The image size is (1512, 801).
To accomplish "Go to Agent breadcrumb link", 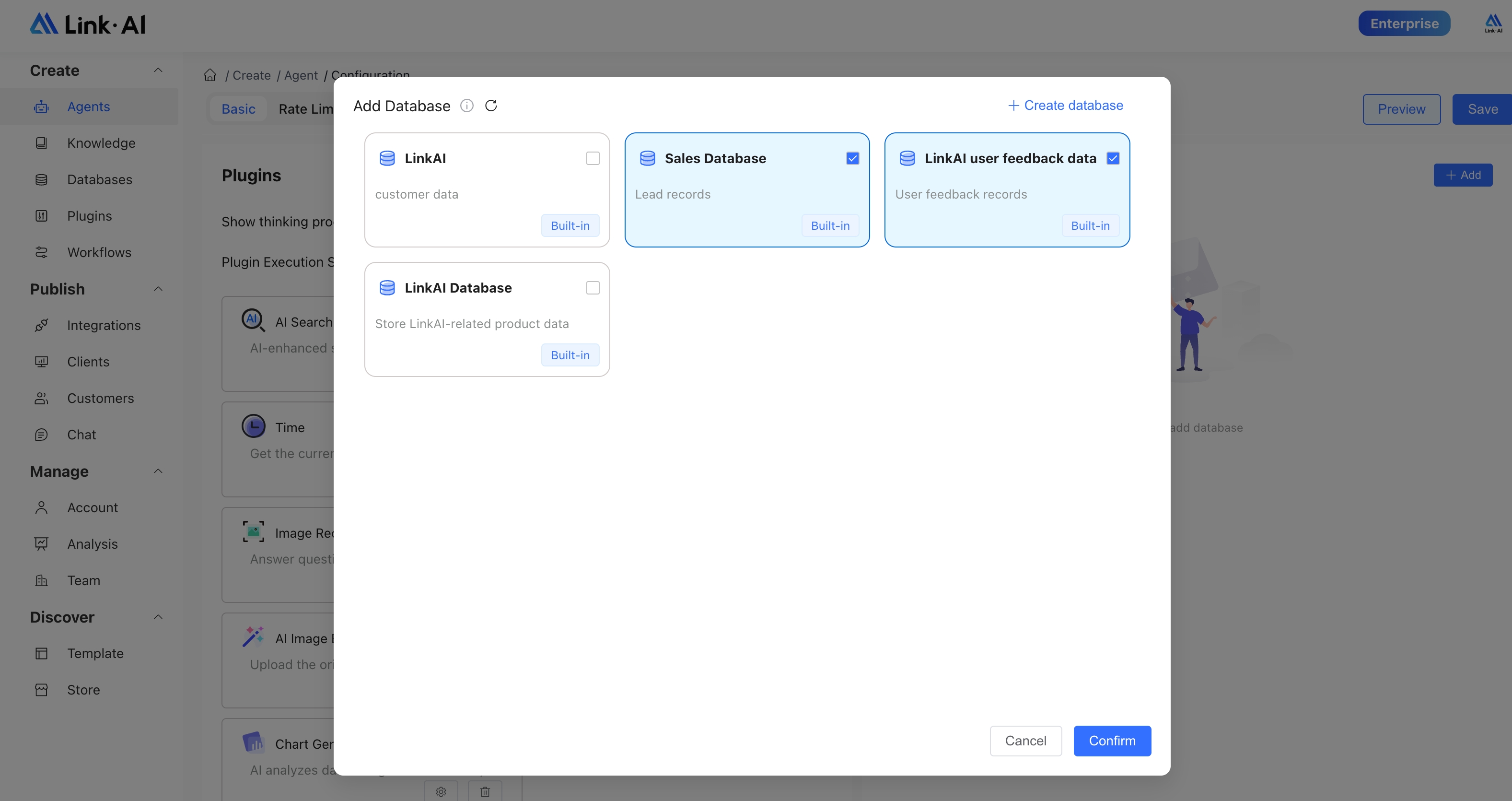I will tap(301, 75).
